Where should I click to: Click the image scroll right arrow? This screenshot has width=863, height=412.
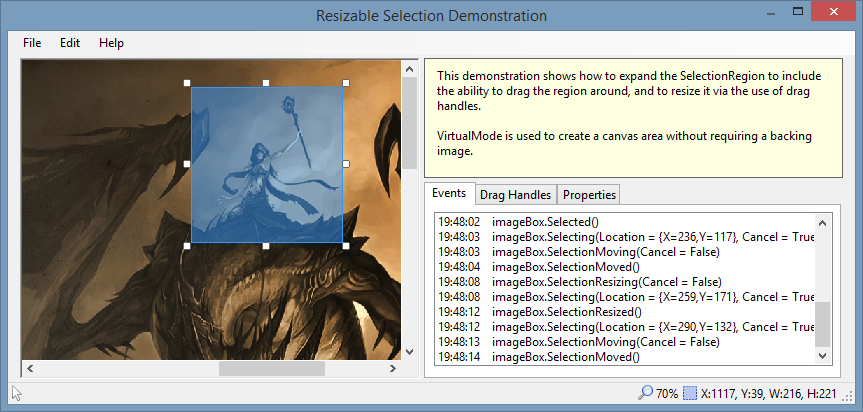point(393,368)
